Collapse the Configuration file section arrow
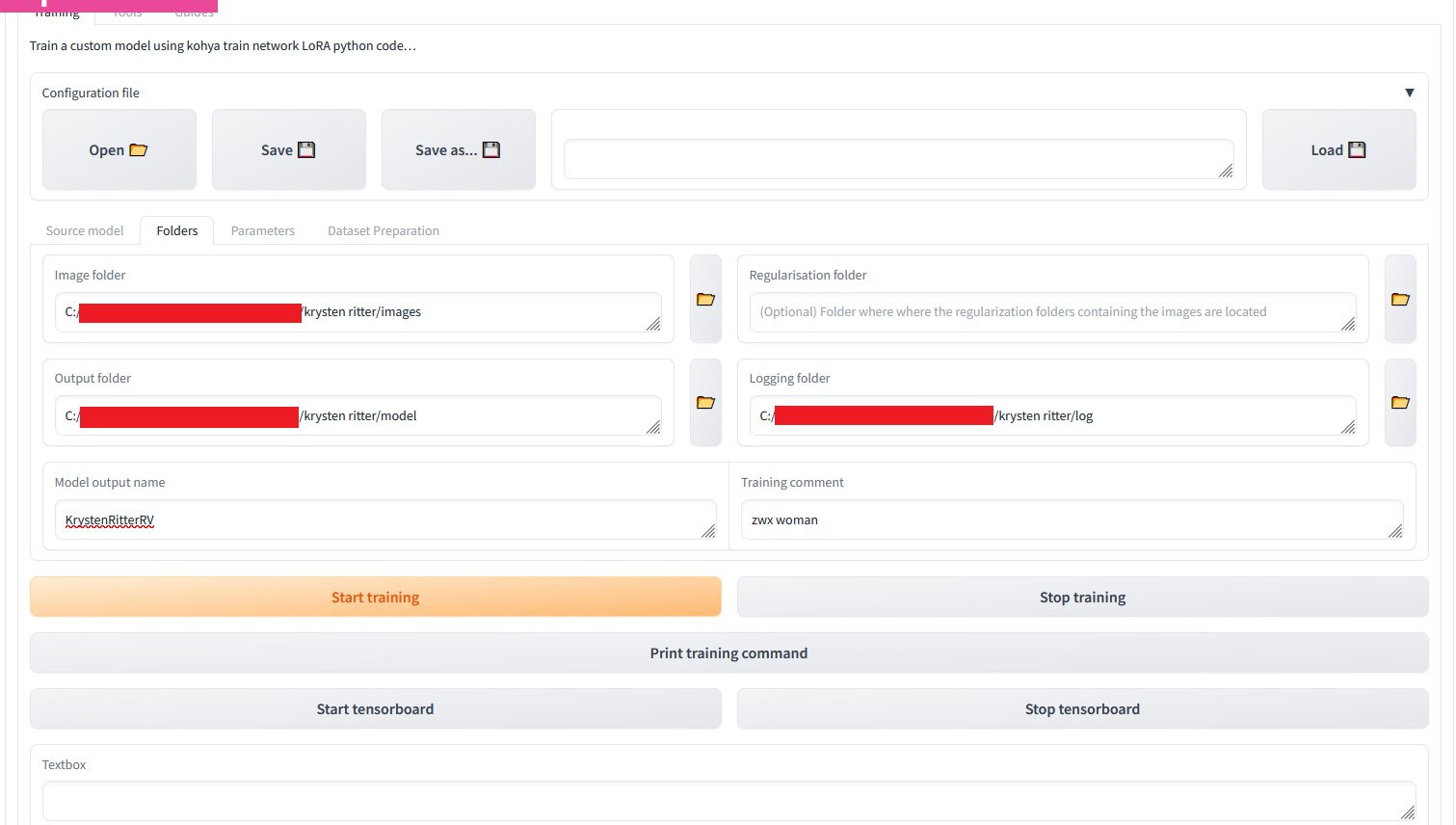Screen dimensions: 1456x825 tap(1409, 93)
